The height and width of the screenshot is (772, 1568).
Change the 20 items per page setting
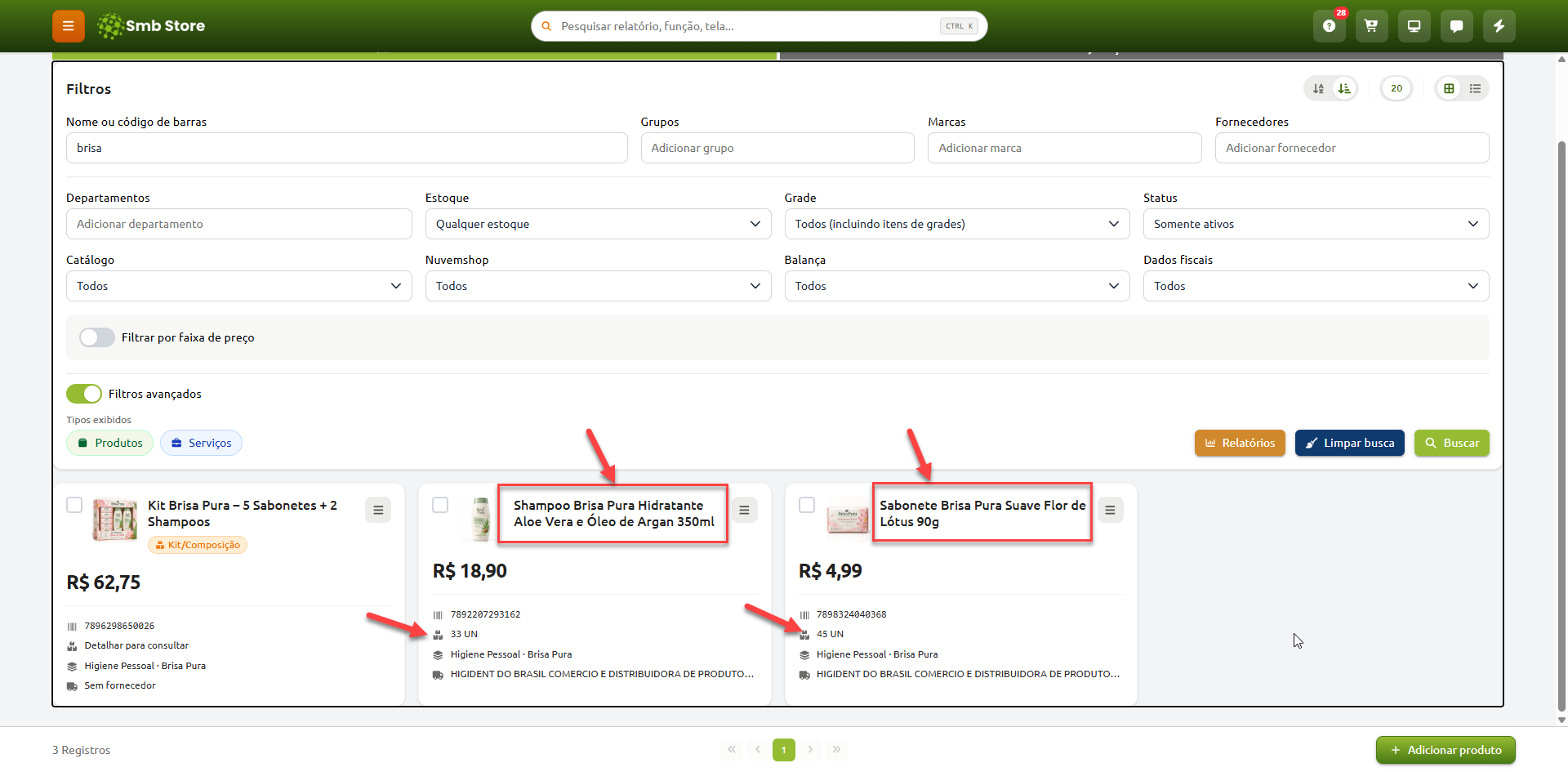1396,88
